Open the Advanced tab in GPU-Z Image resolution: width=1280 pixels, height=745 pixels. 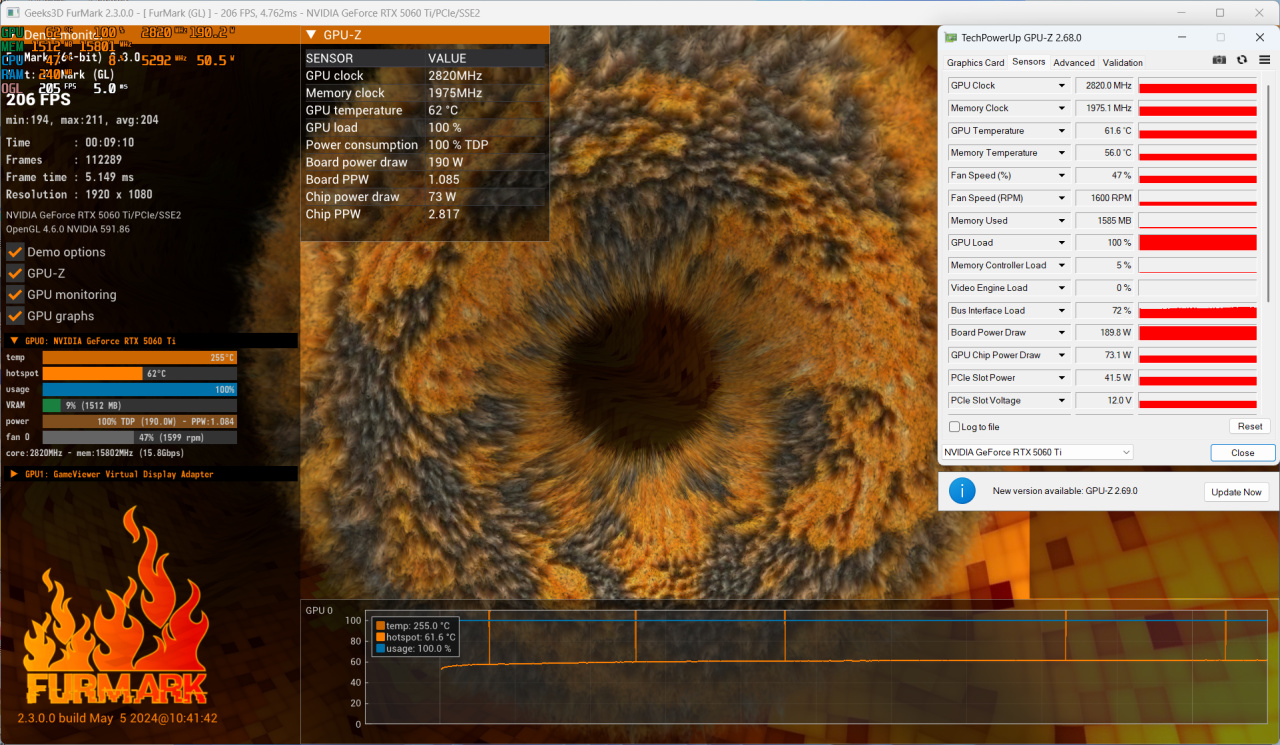[1073, 62]
